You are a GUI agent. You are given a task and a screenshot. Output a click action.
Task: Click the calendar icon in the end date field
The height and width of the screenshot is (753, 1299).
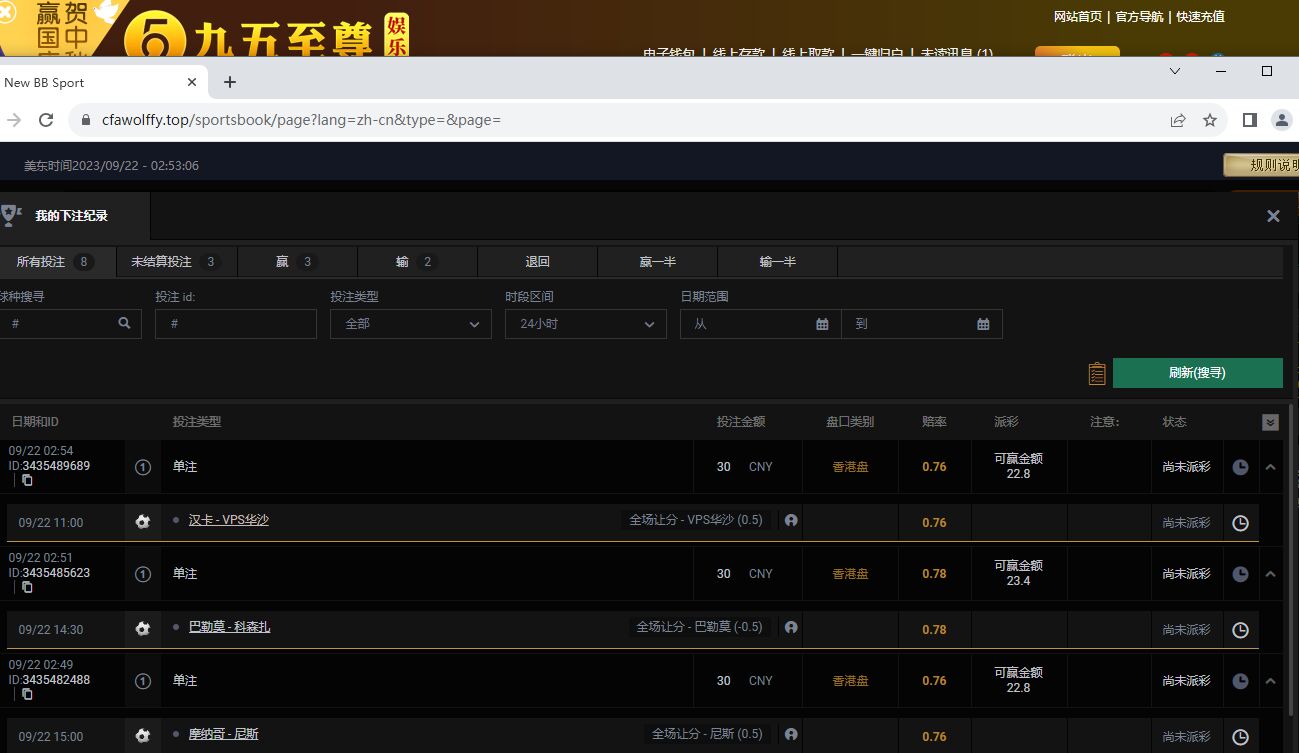983,324
